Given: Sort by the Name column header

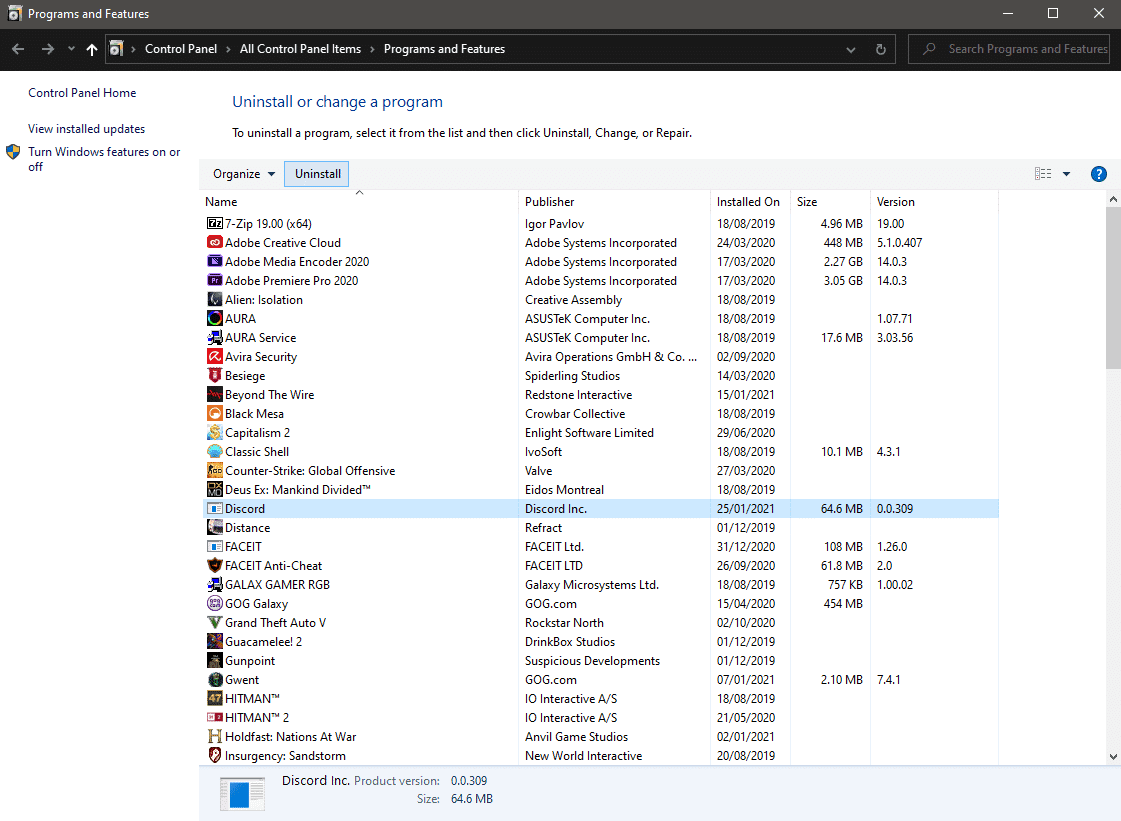Looking at the screenshot, I should point(360,202).
